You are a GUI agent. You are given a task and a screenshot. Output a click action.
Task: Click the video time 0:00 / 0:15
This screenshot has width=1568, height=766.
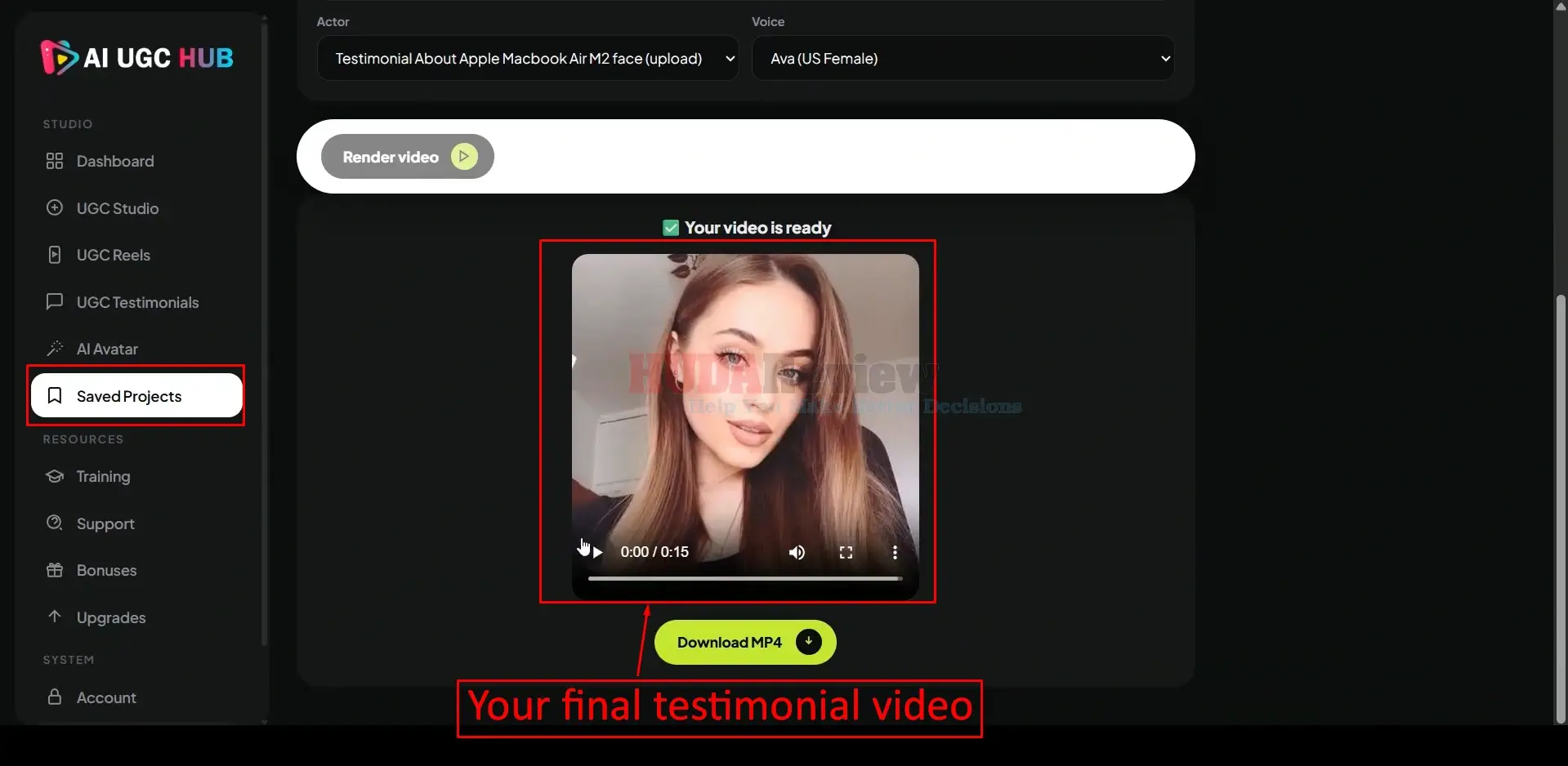point(654,552)
